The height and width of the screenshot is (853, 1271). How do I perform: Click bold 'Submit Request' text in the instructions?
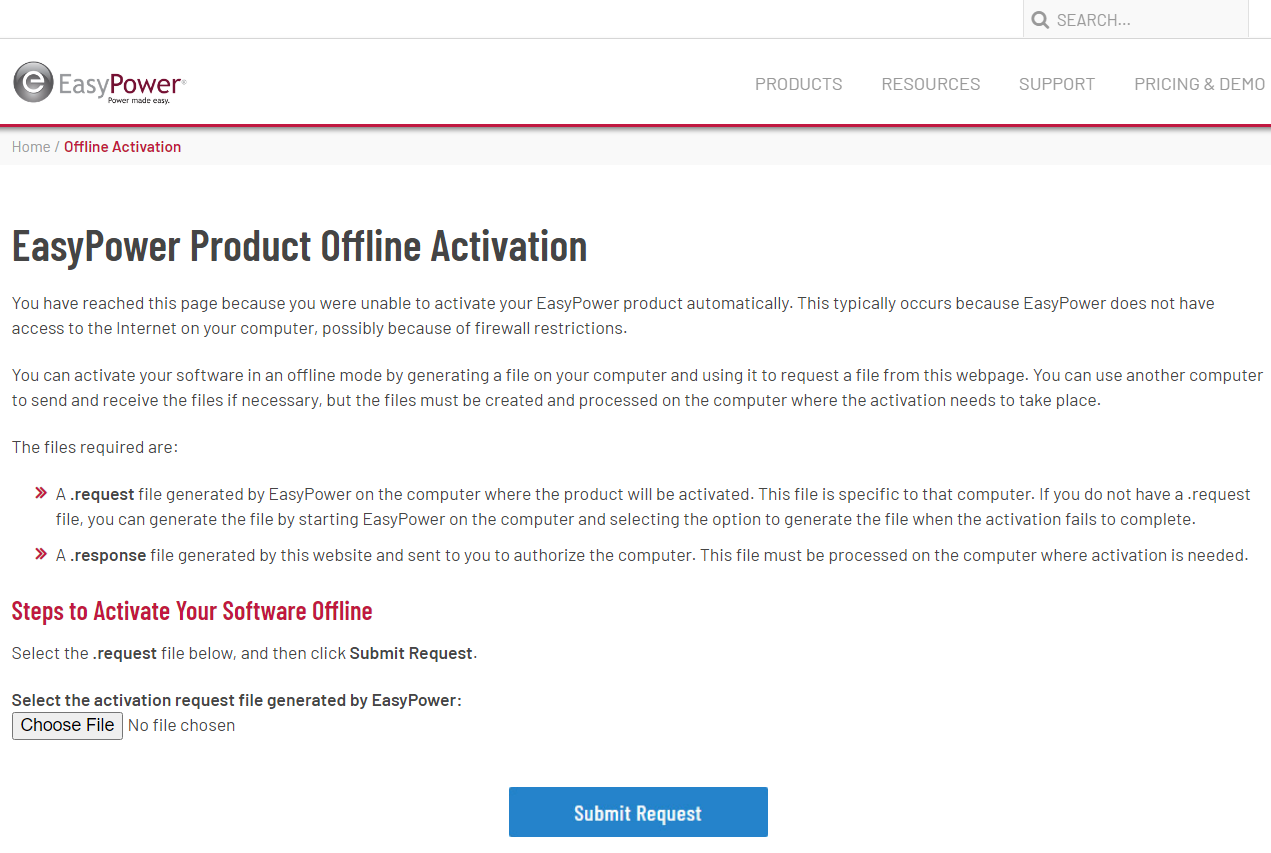pos(410,654)
